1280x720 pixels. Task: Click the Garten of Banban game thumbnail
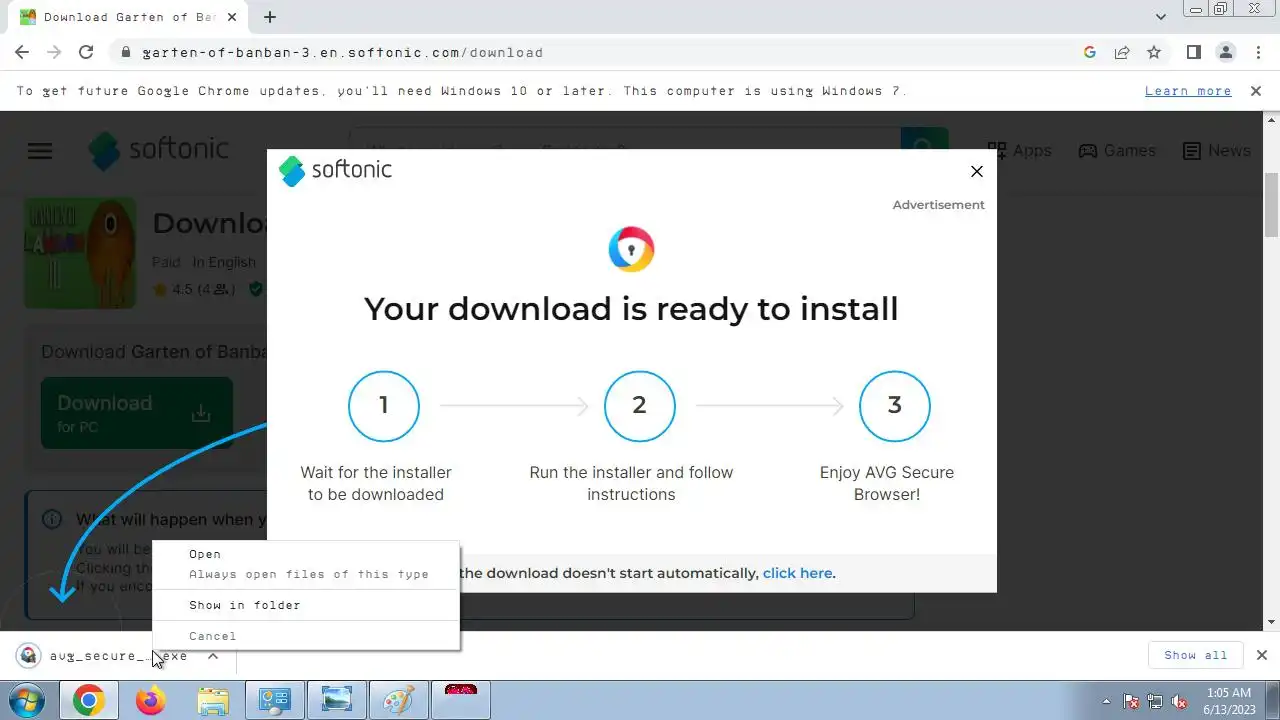point(80,253)
